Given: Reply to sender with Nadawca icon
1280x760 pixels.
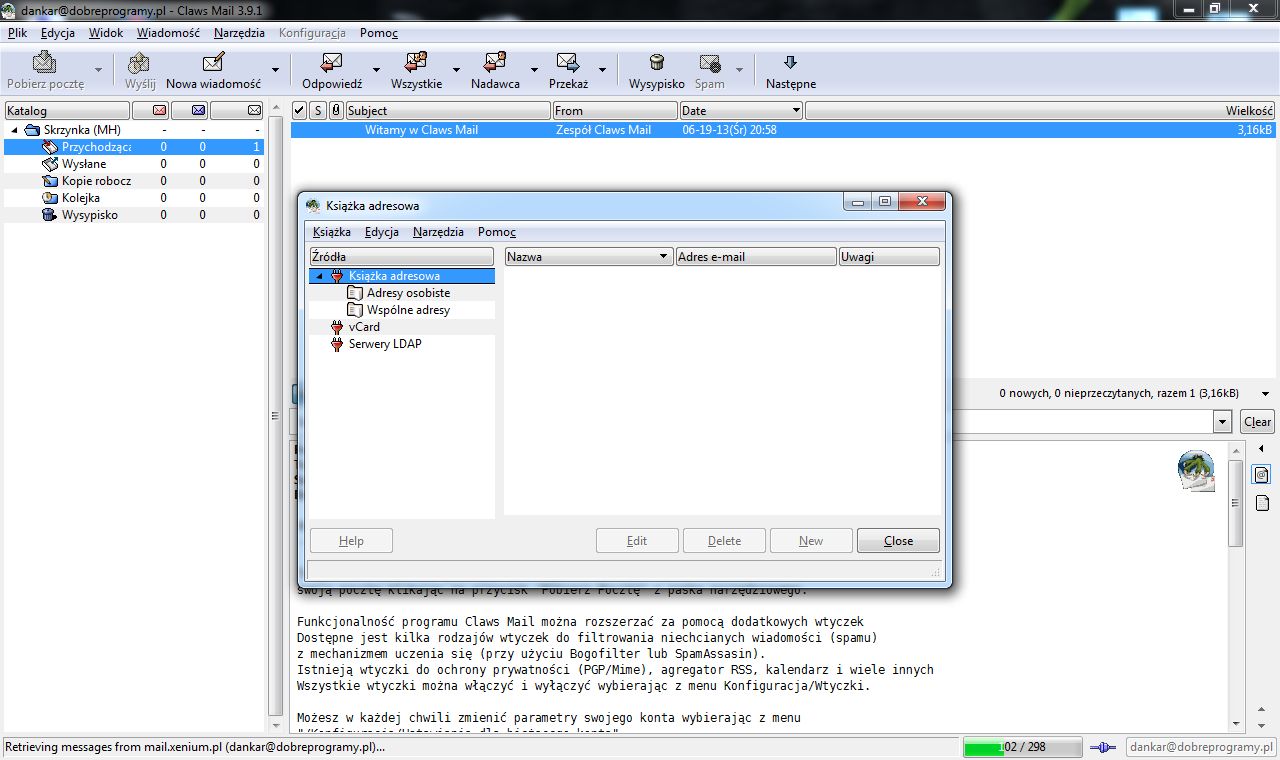Looking at the screenshot, I should click(495, 63).
